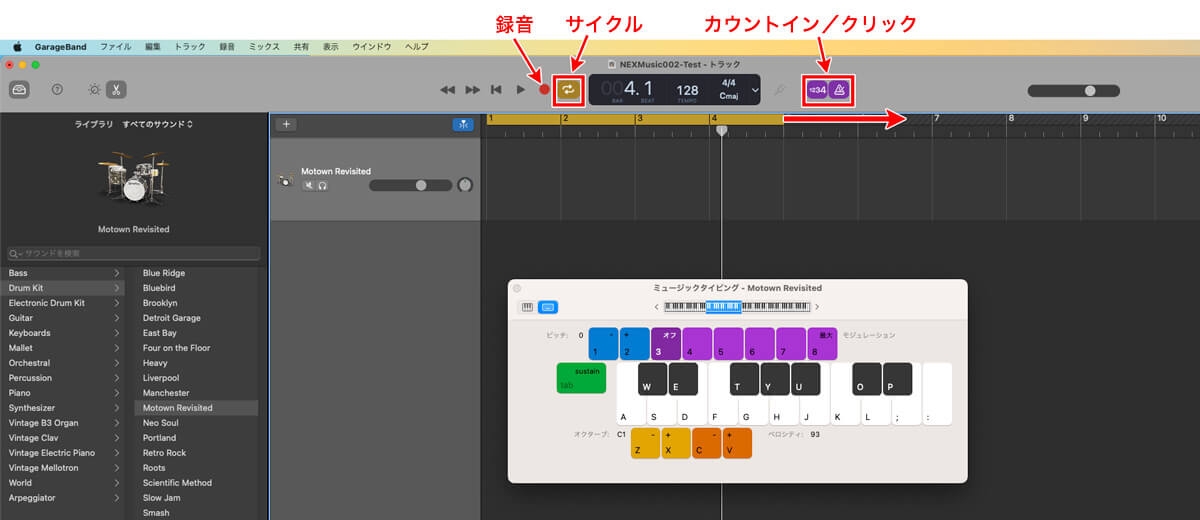Start recording with the red Record button

[544, 90]
